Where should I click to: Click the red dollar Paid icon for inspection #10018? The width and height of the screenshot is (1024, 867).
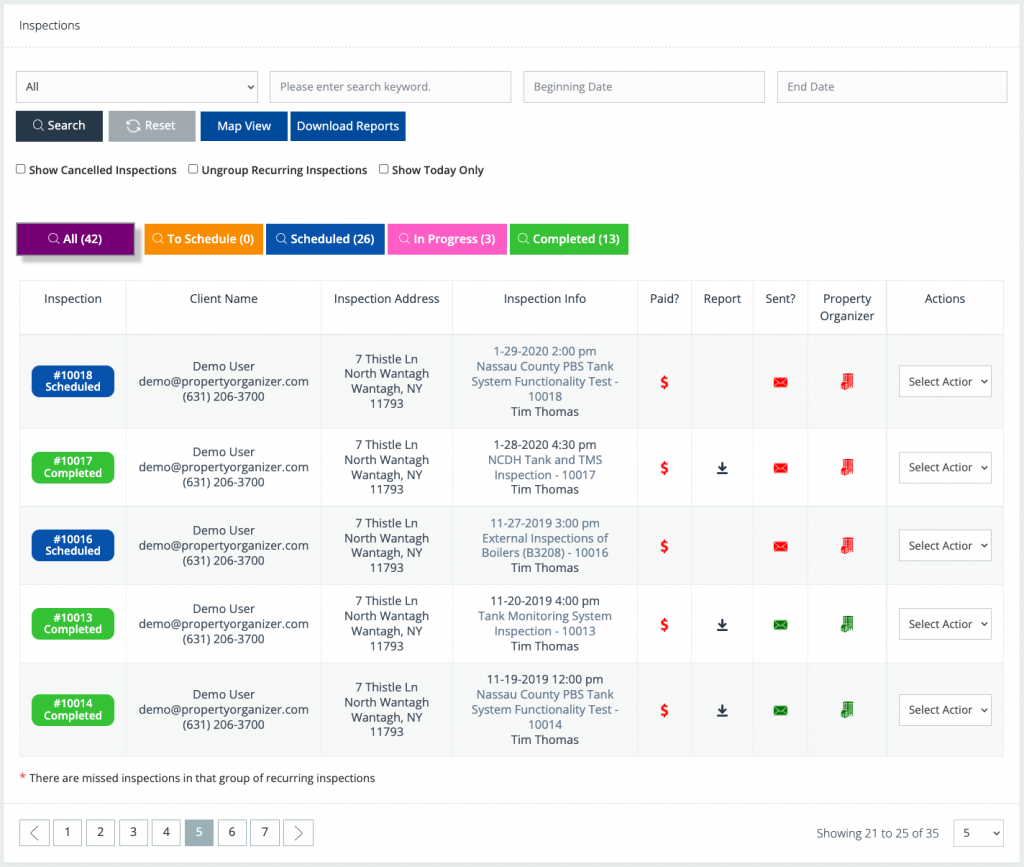tap(663, 381)
